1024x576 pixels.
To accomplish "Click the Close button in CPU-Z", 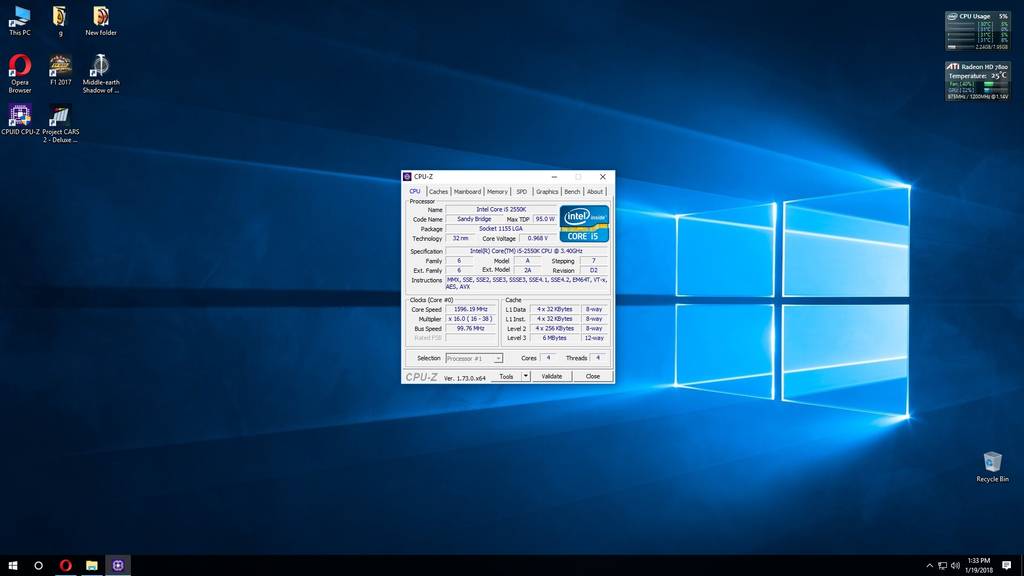I will (x=593, y=376).
